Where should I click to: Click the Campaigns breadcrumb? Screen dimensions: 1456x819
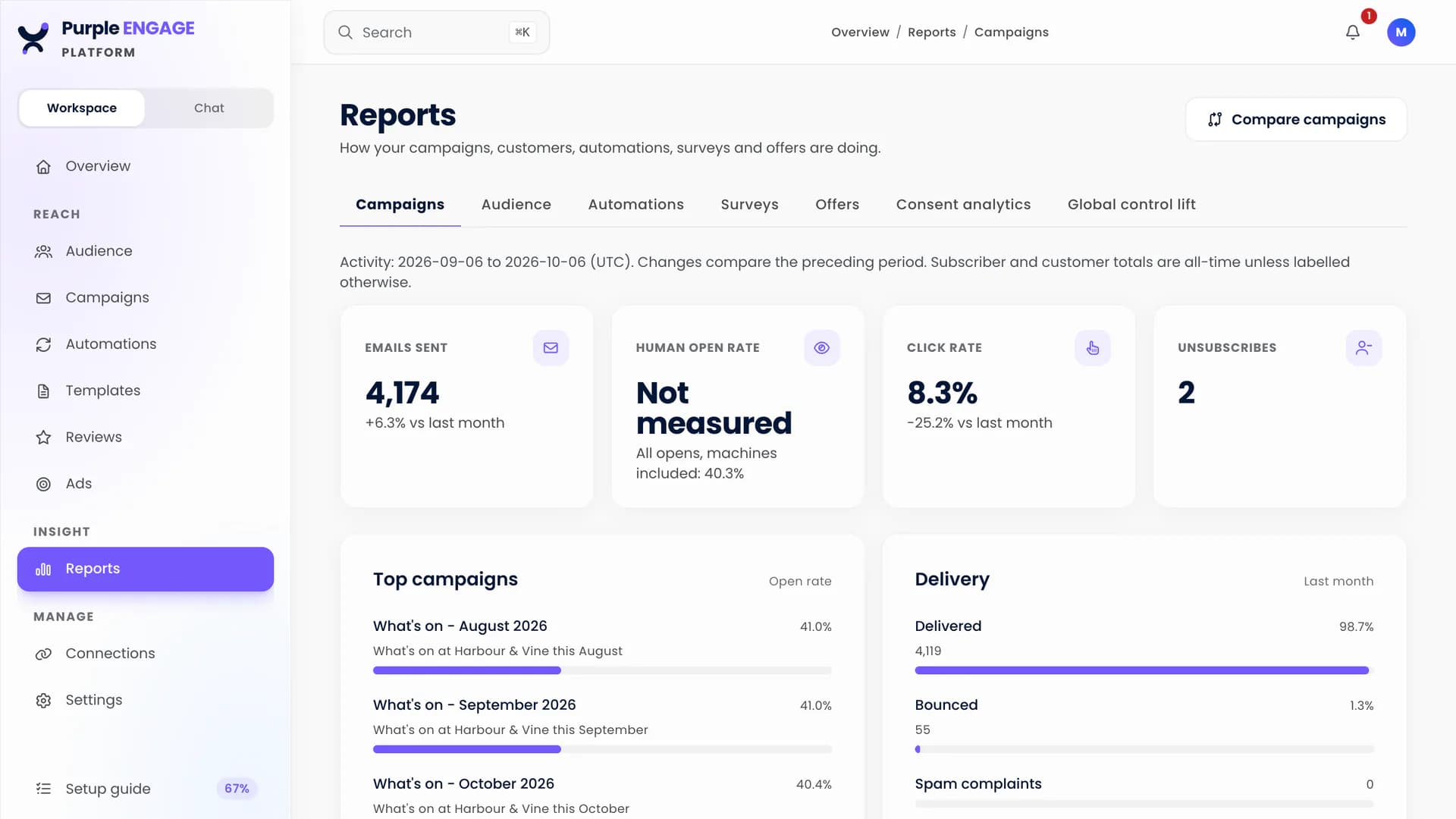(x=1011, y=32)
